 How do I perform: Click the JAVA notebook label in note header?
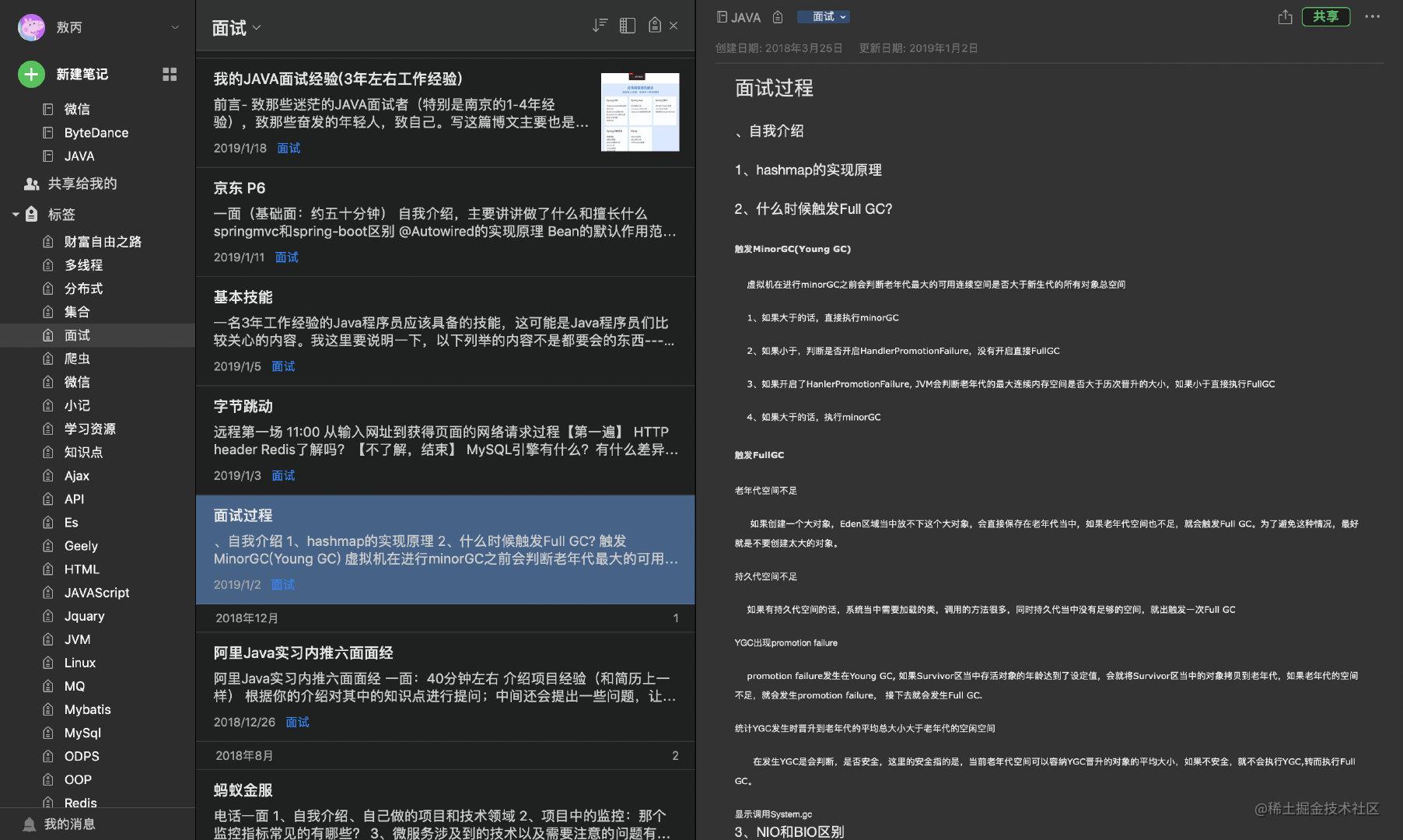[739, 17]
